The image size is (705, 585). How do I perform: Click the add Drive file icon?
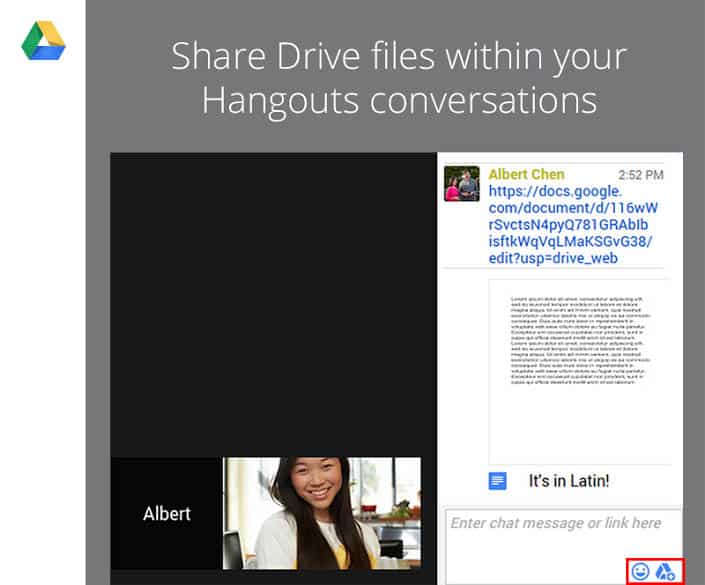(x=666, y=572)
